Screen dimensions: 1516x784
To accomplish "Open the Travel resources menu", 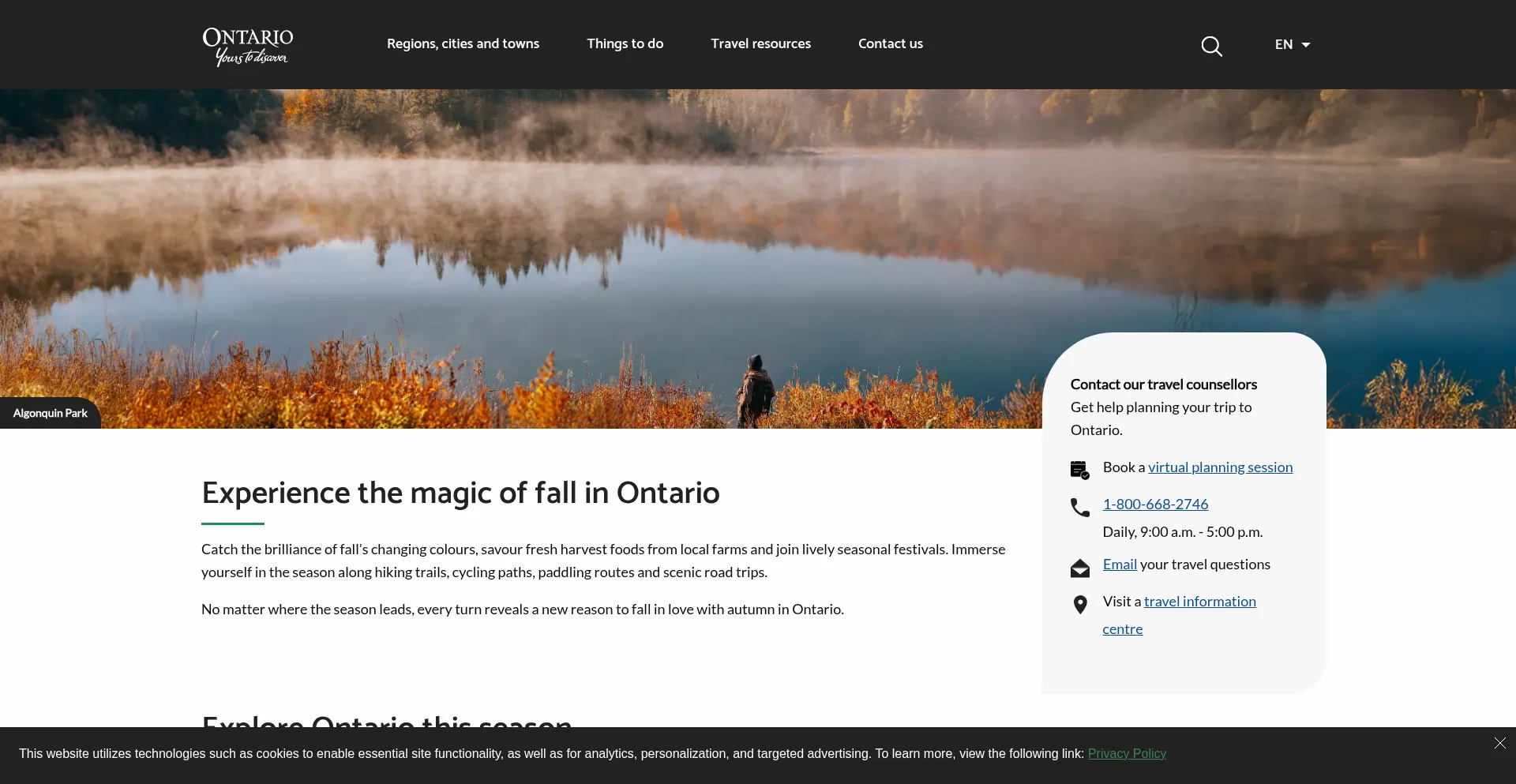I will pos(760,43).
